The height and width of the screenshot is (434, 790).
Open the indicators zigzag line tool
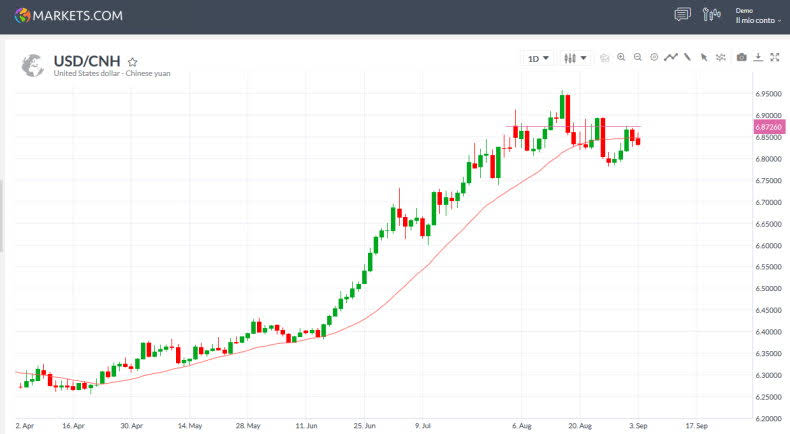670,58
